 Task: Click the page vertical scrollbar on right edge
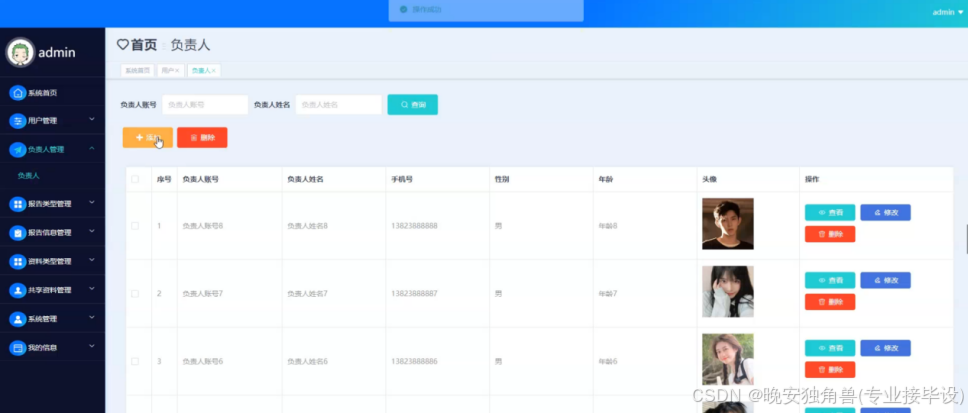(966, 240)
